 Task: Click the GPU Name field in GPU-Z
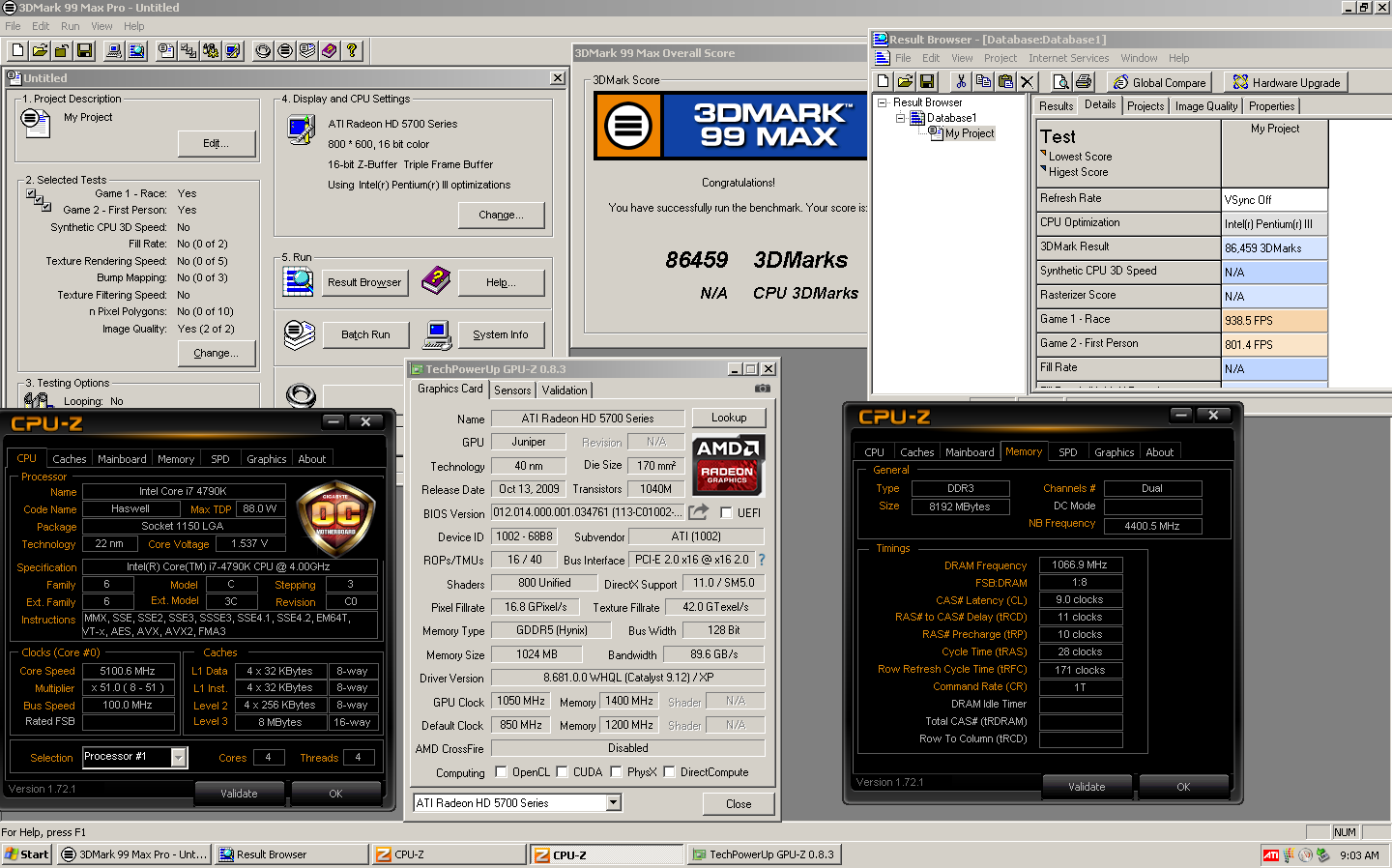pyautogui.click(x=588, y=419)
